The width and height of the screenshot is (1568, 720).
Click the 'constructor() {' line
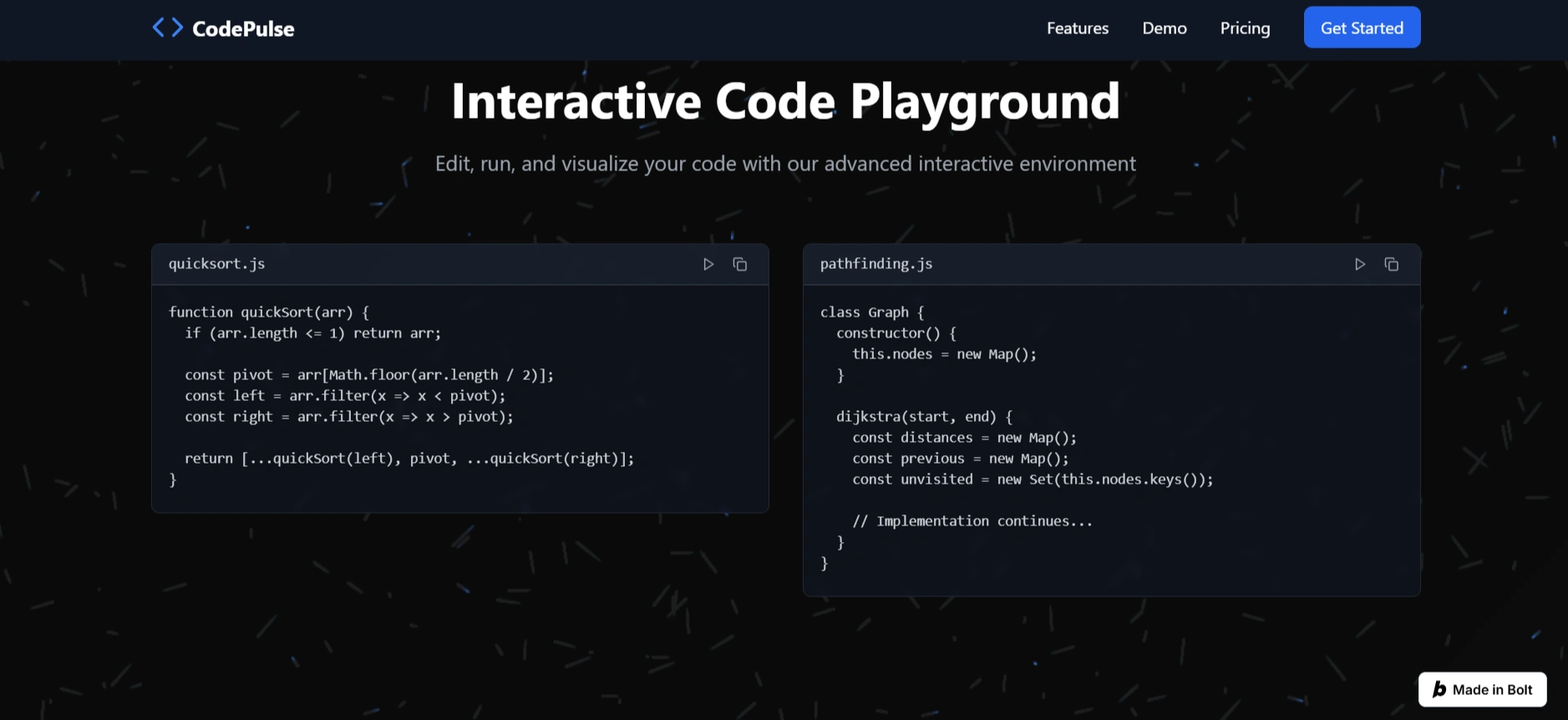pyautogui.click(x=896, y=332)
